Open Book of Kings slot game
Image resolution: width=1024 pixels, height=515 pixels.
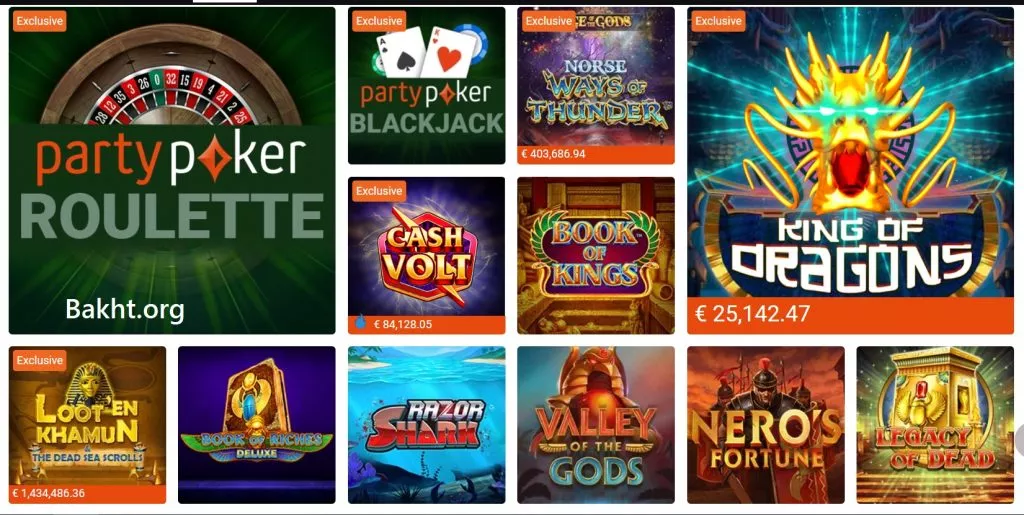tap(596, 255)
